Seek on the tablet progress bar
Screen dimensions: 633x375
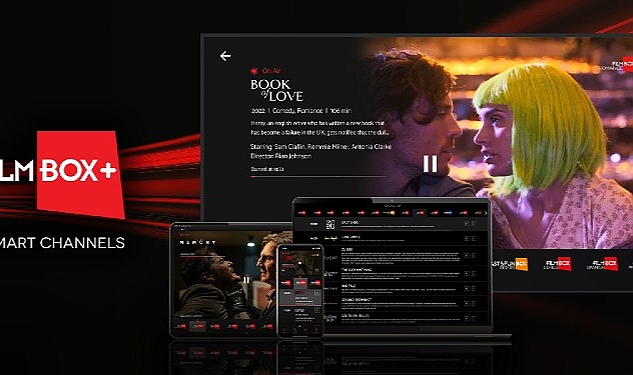[x=202, y=256]
